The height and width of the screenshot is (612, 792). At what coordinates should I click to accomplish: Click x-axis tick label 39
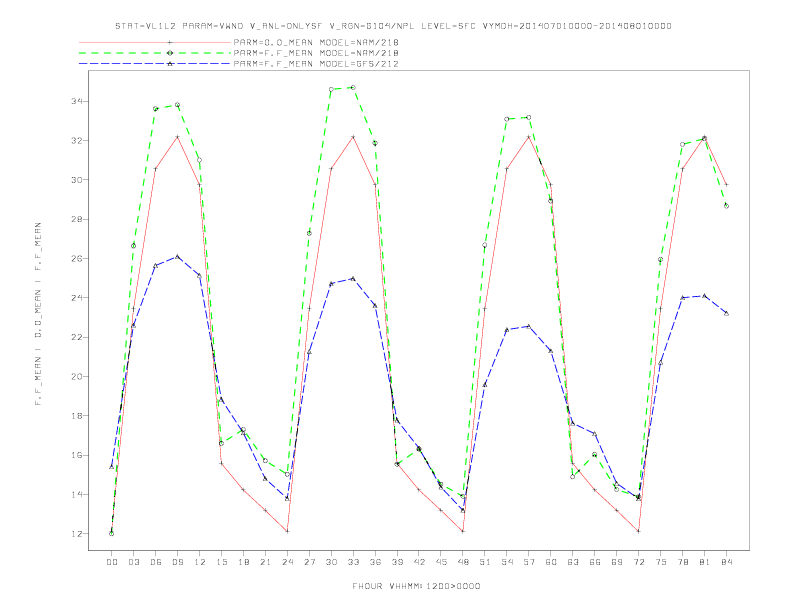pyautogui.click(x=397, y=562)
